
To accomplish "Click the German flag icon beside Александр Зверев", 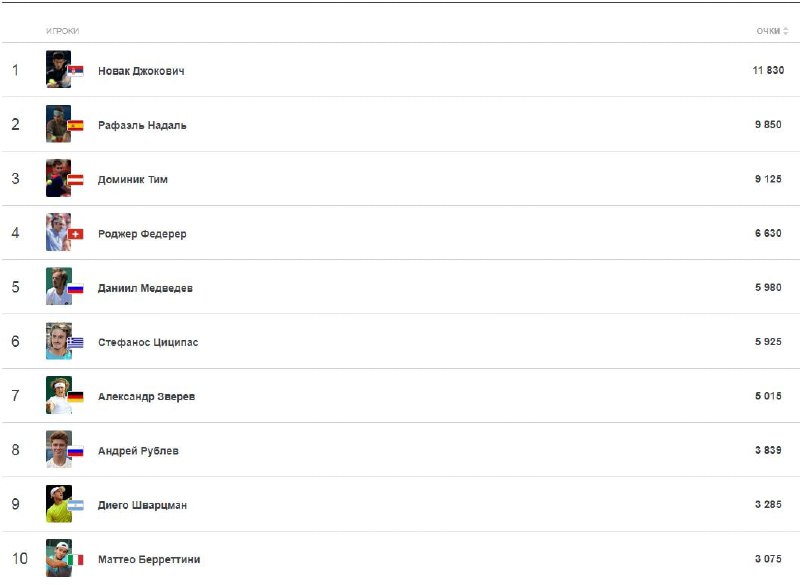I will coord(76,397).
